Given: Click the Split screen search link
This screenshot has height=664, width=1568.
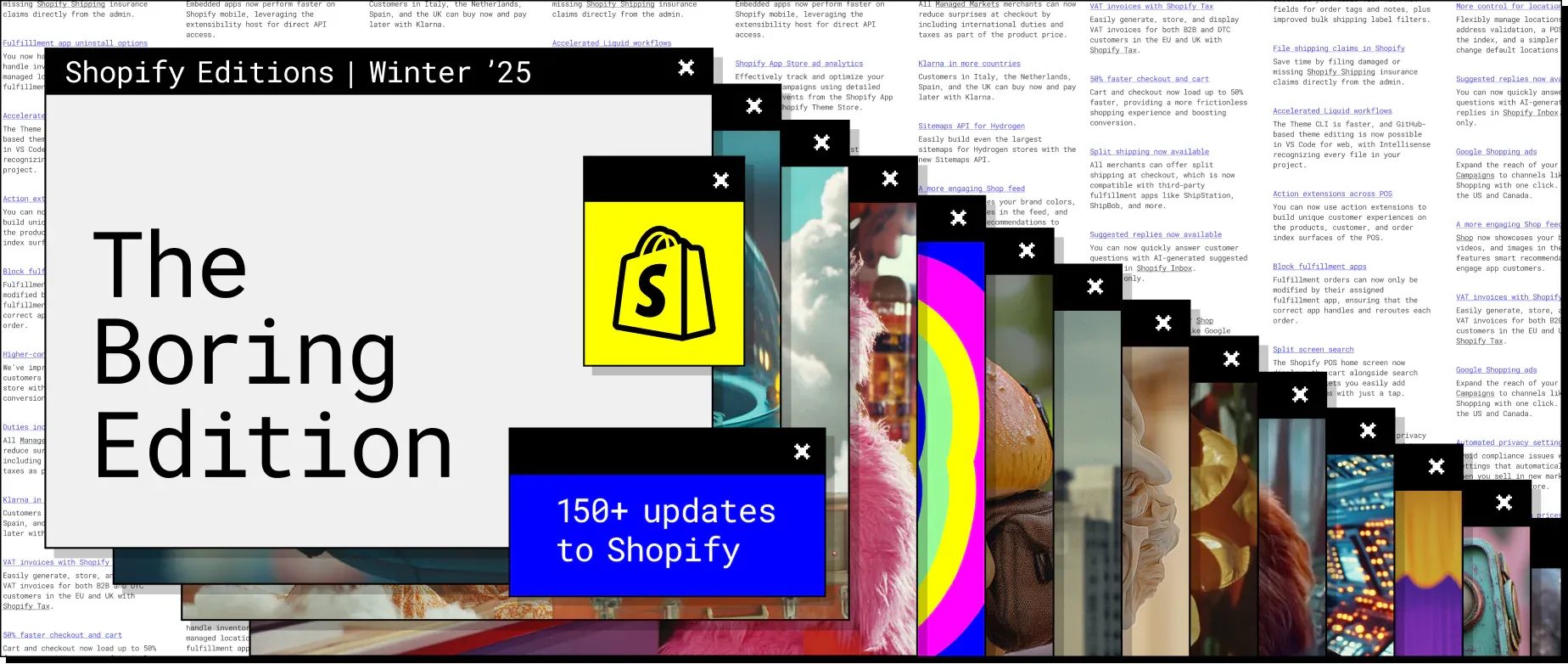Looking at the screenshot, I should click(x=1313, y=350).
